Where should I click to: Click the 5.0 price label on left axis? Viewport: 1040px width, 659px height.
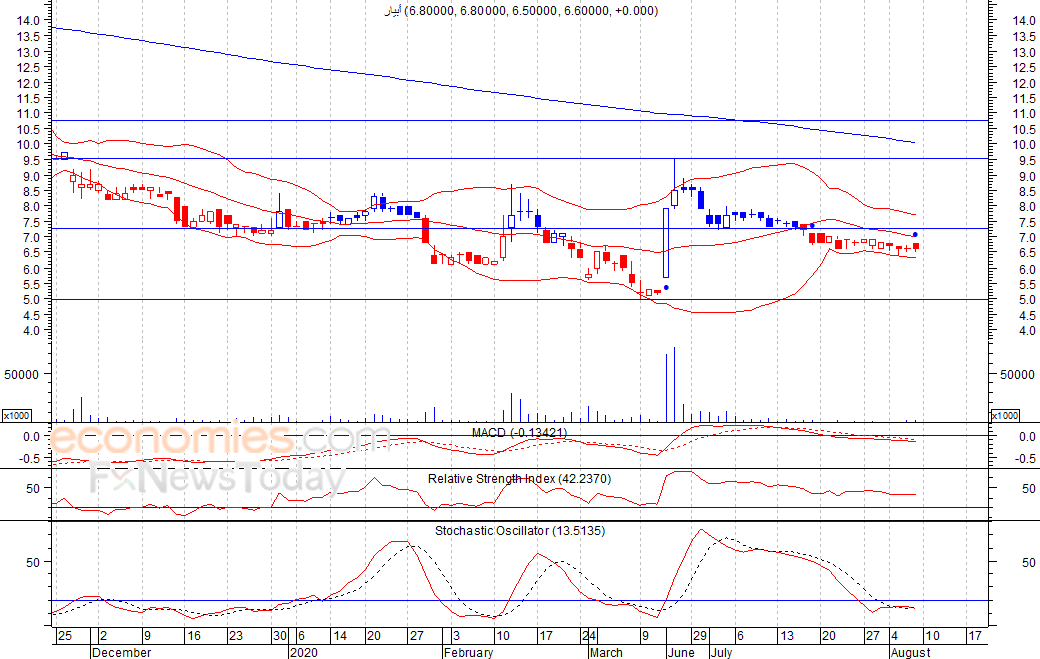pos(31,300)
